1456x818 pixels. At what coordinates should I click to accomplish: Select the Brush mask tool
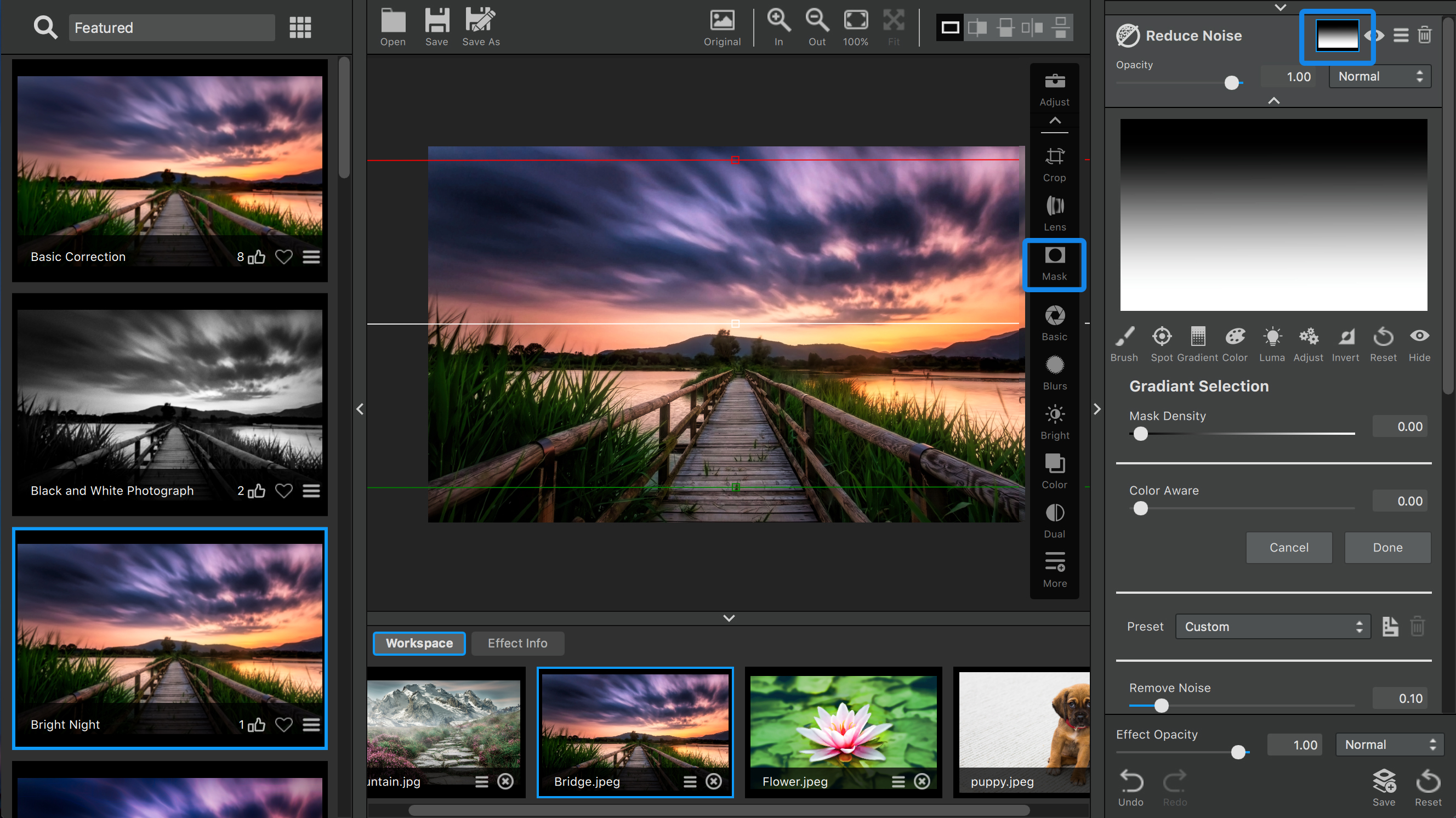tap(1124, 344)
